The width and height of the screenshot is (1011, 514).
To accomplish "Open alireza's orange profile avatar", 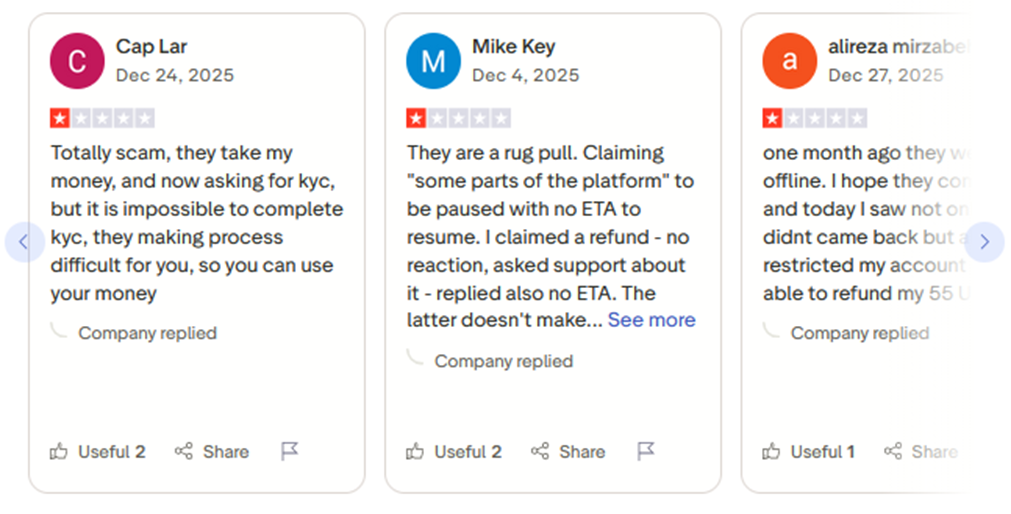I will [789, 60].
